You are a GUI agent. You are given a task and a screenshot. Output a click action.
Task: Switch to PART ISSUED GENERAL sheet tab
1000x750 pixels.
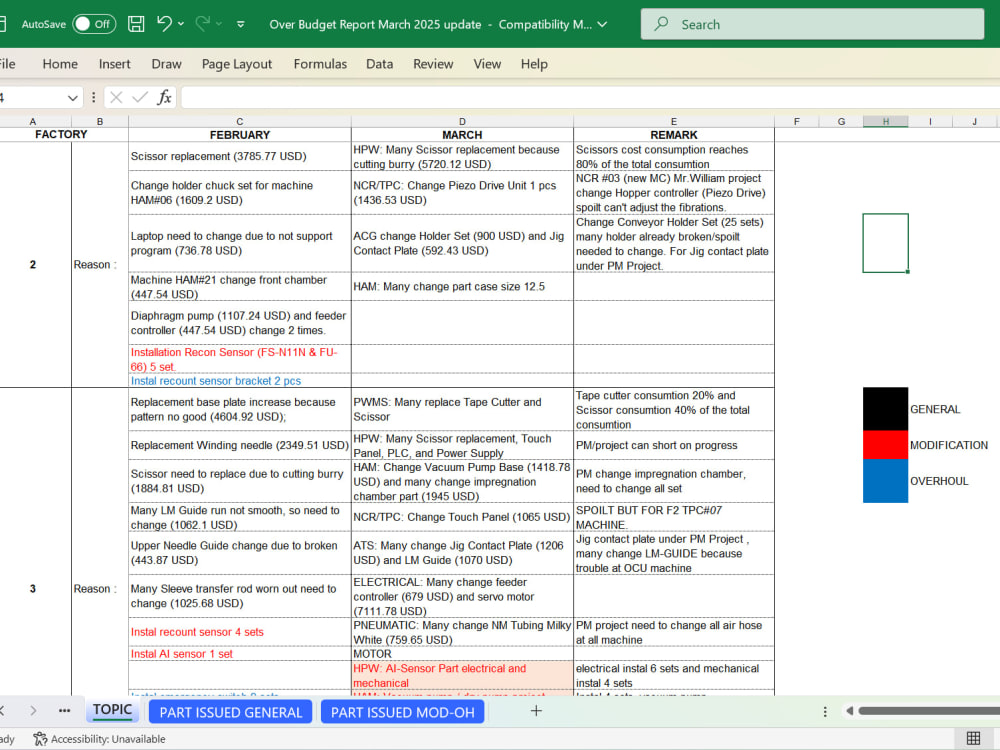230,712
